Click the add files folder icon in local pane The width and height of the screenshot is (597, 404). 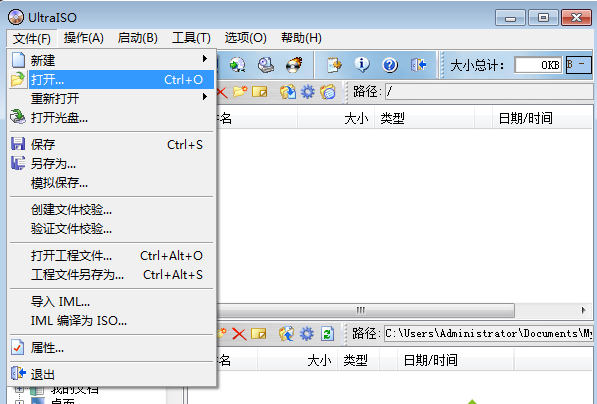(x=286, y=334)
